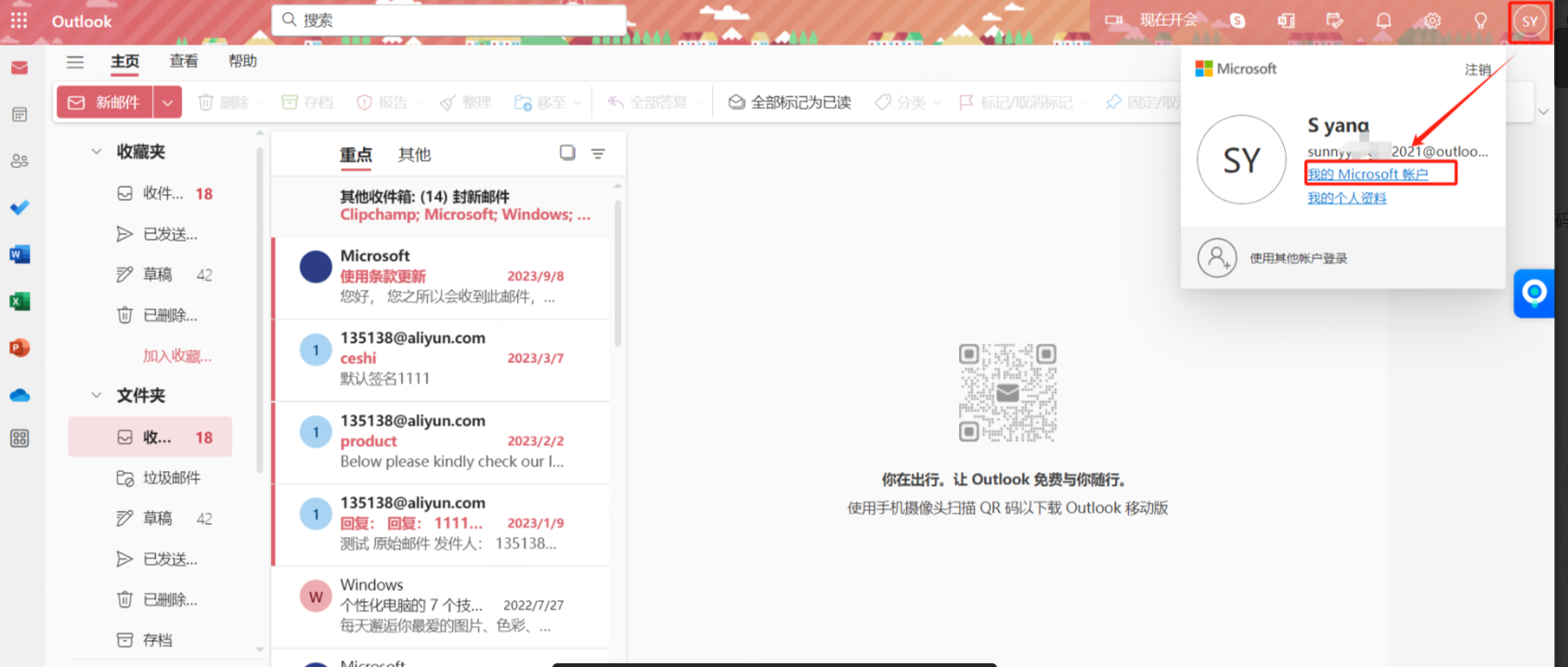1568x667 pixels.
Task: Open 垃圾邮件 junk folder
Action: tap(150, 477)
